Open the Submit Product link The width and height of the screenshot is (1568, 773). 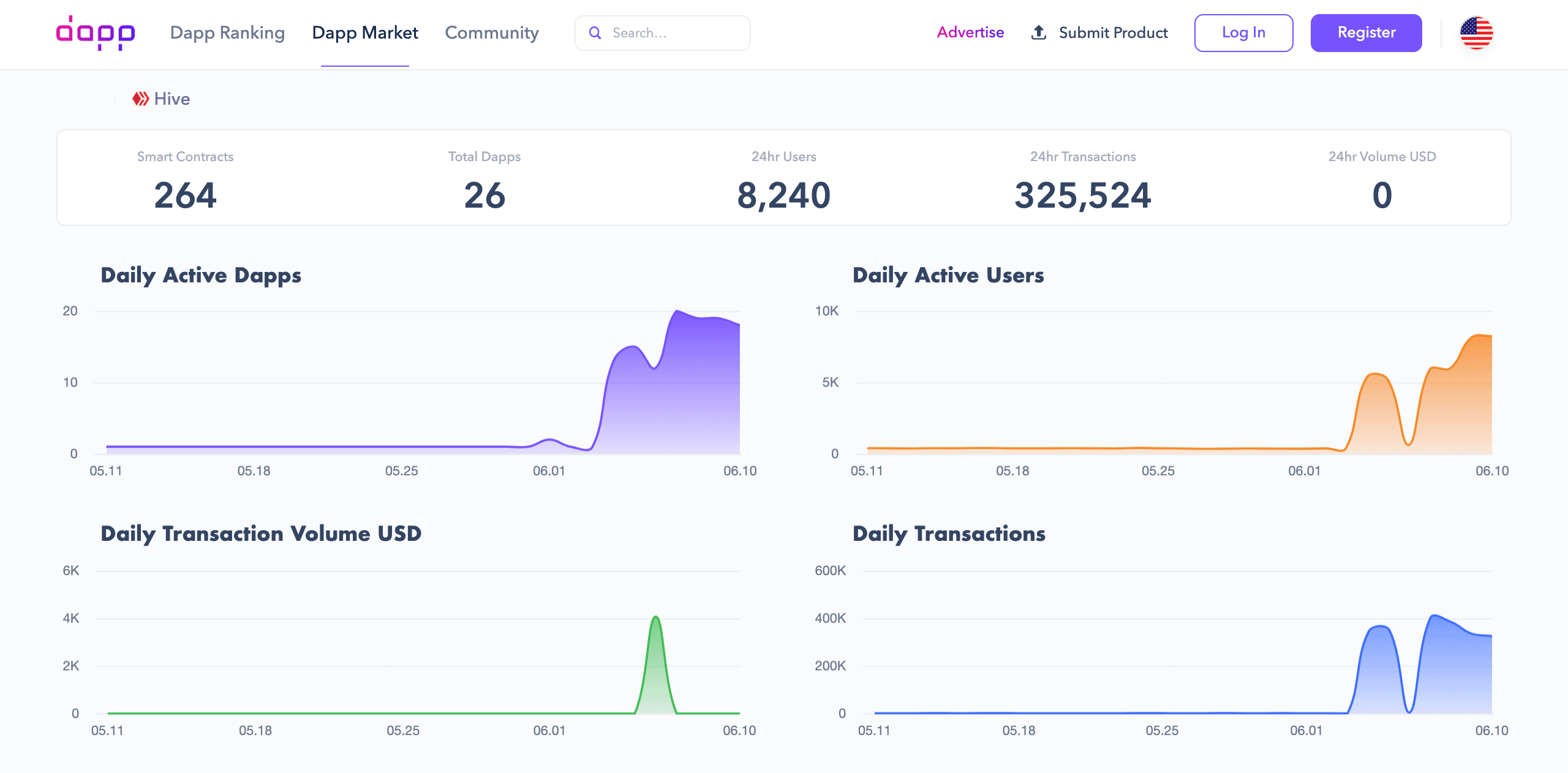point(1113,32)
